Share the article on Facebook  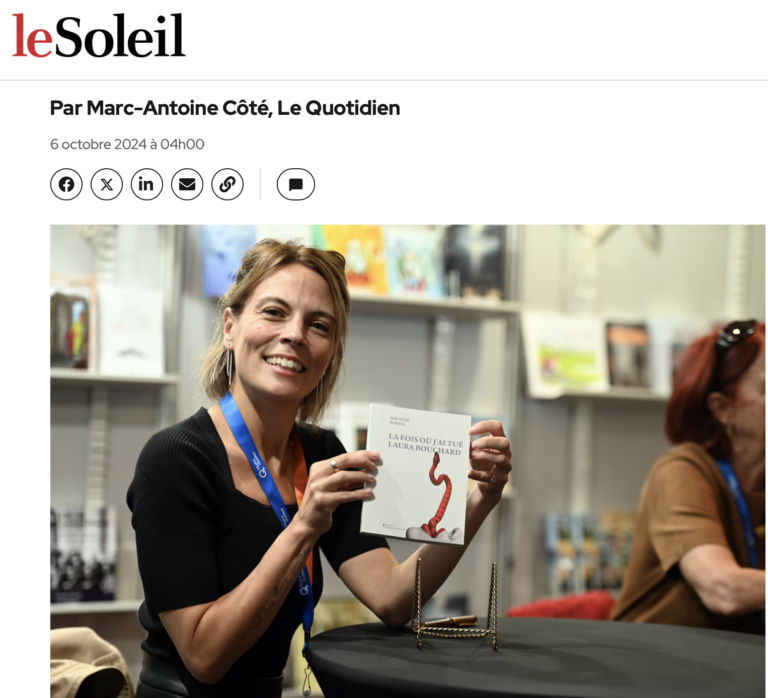pyautogui.click(x=66, y=185)
